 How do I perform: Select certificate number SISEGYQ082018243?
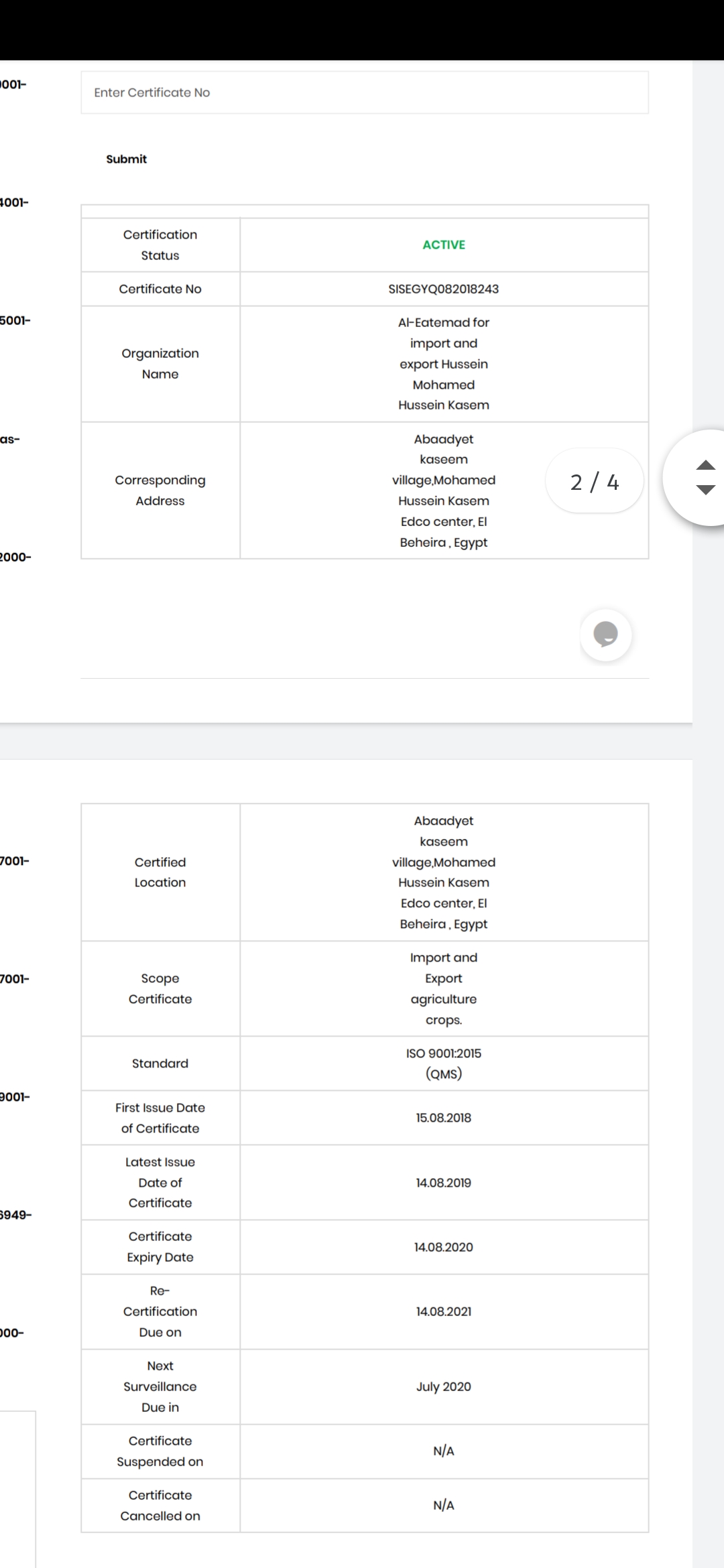[x=444, y=289]
